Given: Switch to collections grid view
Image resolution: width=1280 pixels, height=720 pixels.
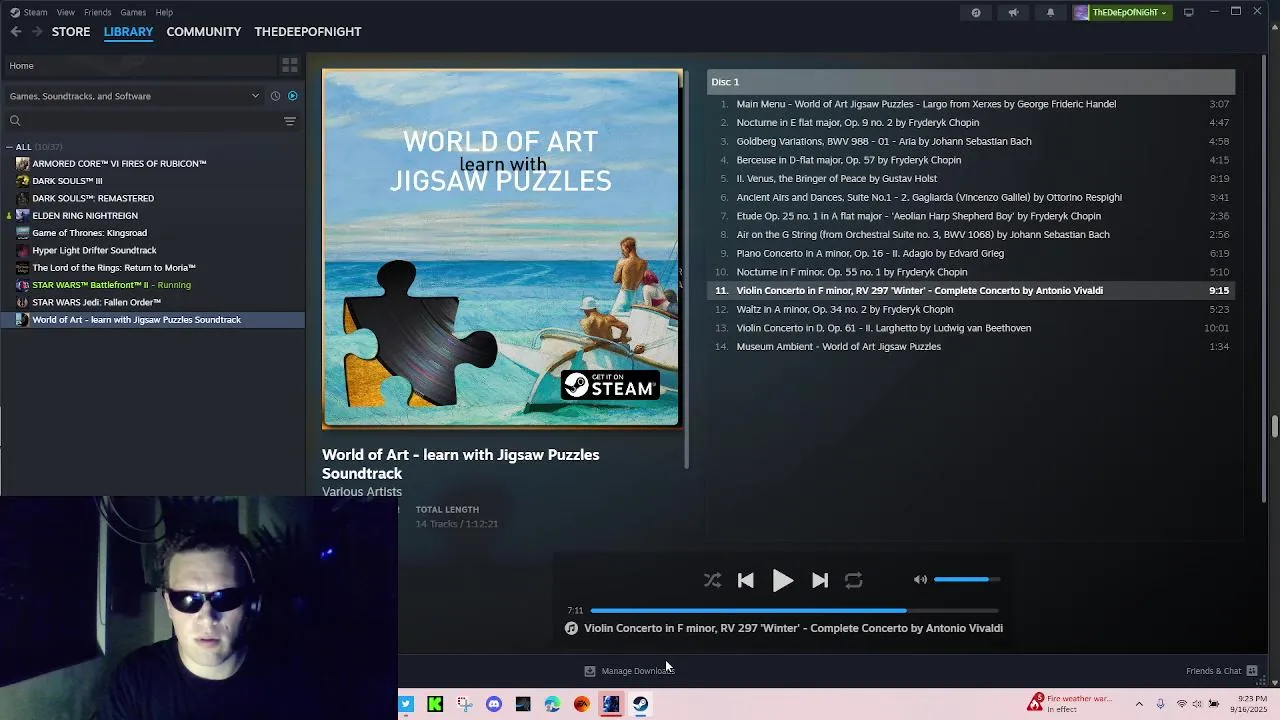Looking at the screenshot, I should [x=290, y=65].
